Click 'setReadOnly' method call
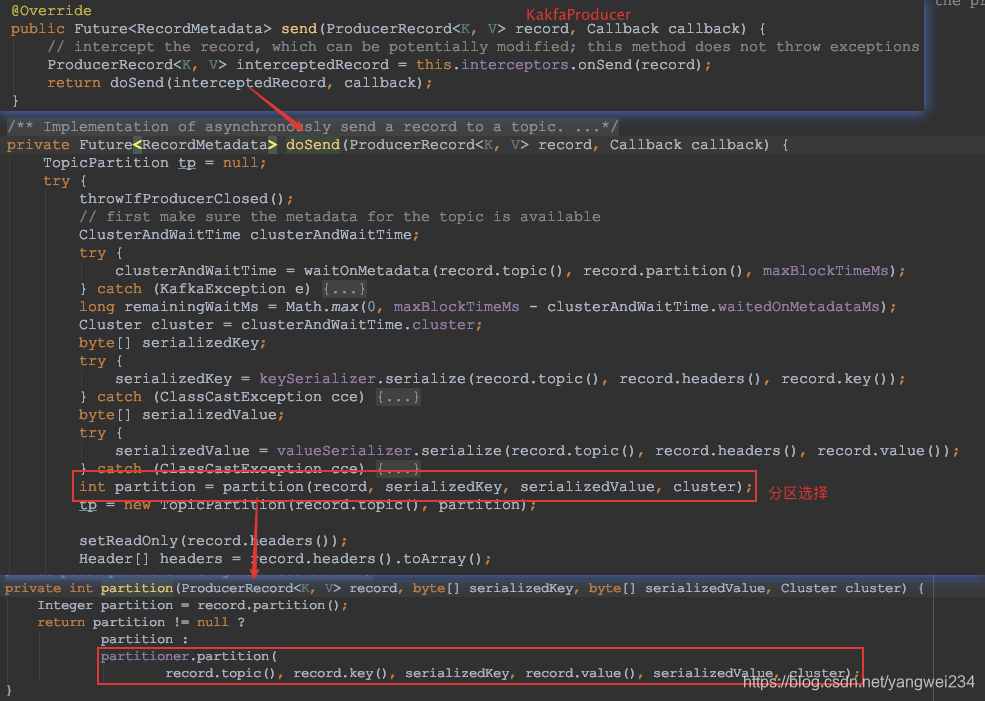The image size is (985, 701). (x=129, y=541)
